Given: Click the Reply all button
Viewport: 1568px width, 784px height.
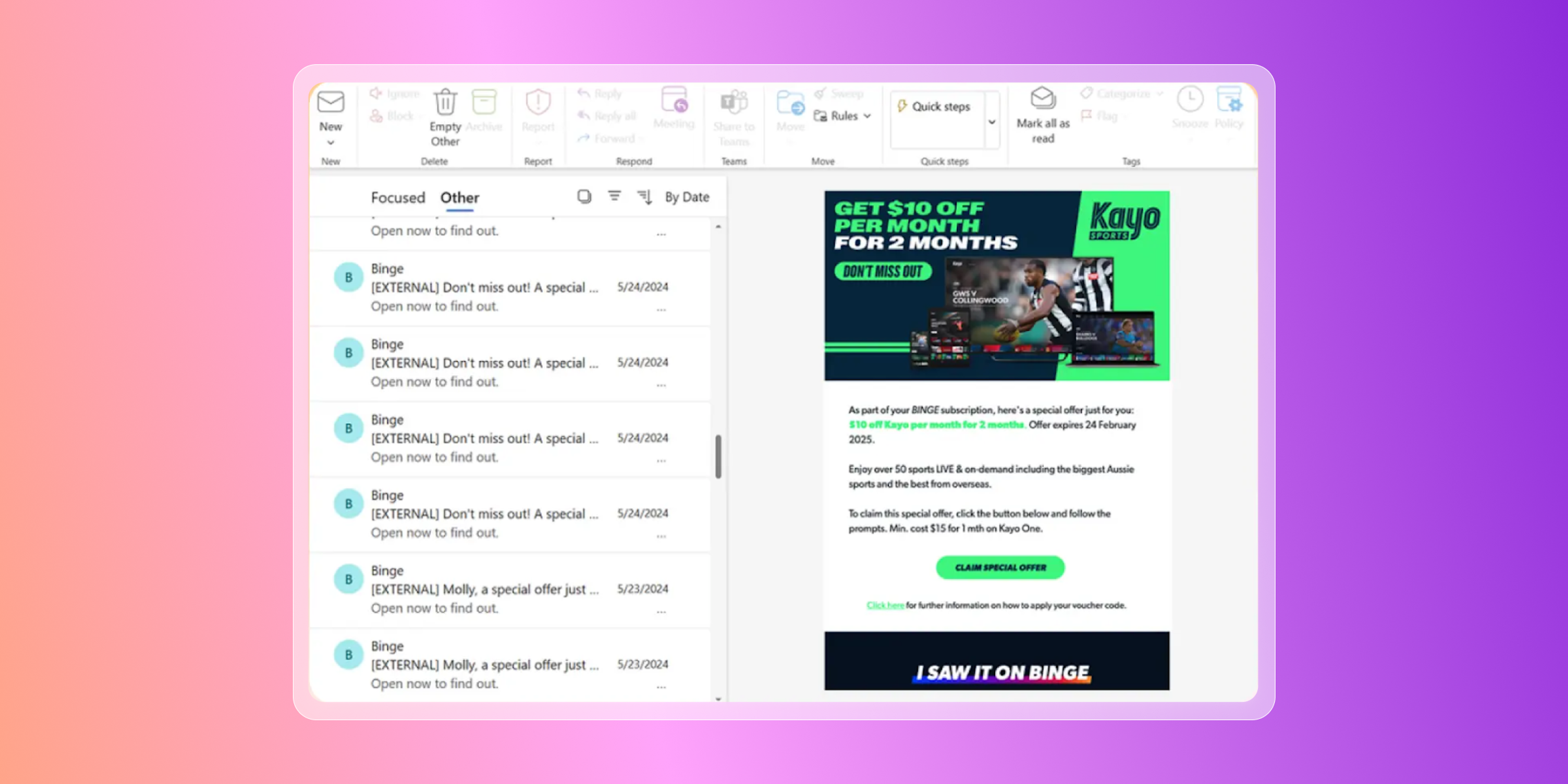Looking at the screenshot, I should click(606, 116).
